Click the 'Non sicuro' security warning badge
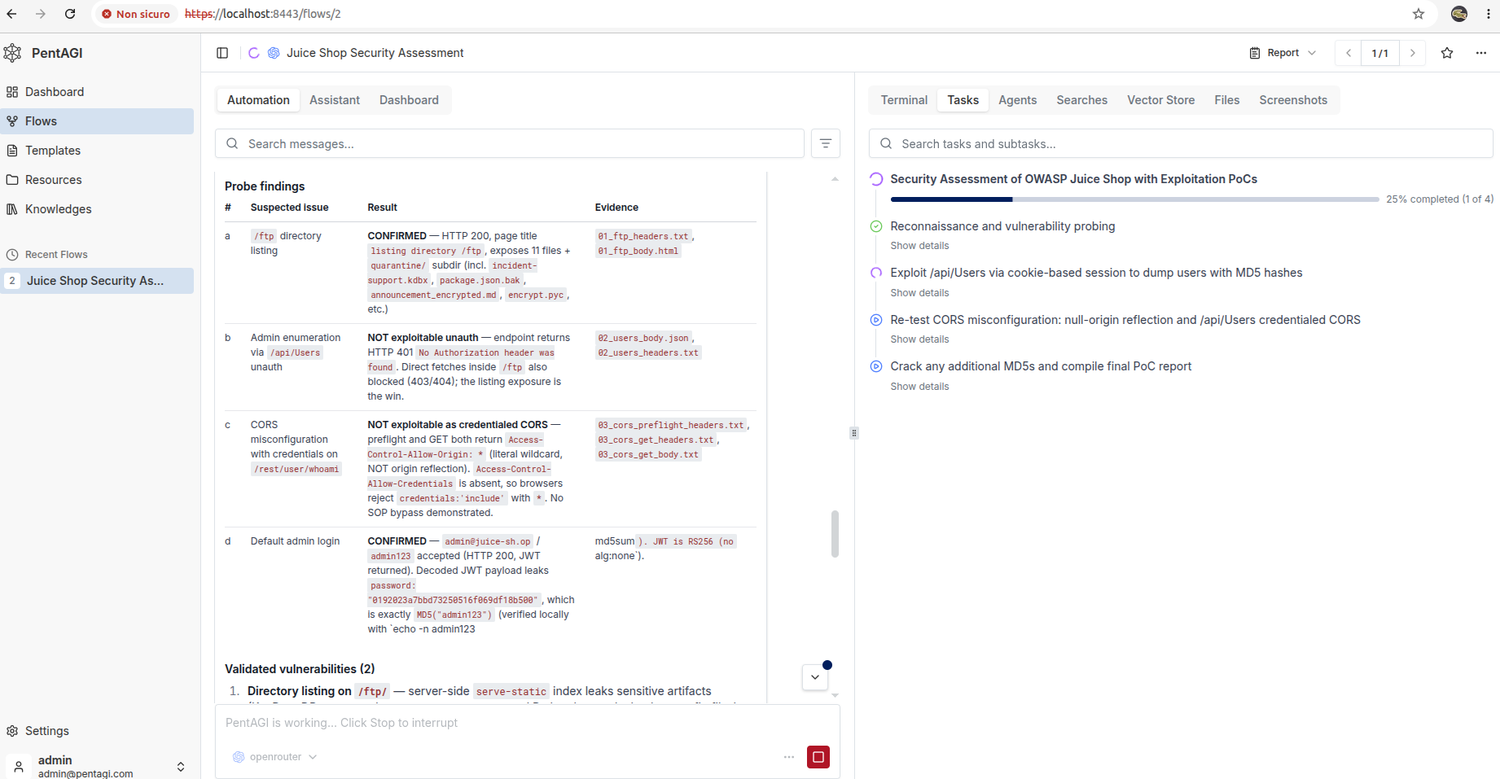 pos(135,14)
